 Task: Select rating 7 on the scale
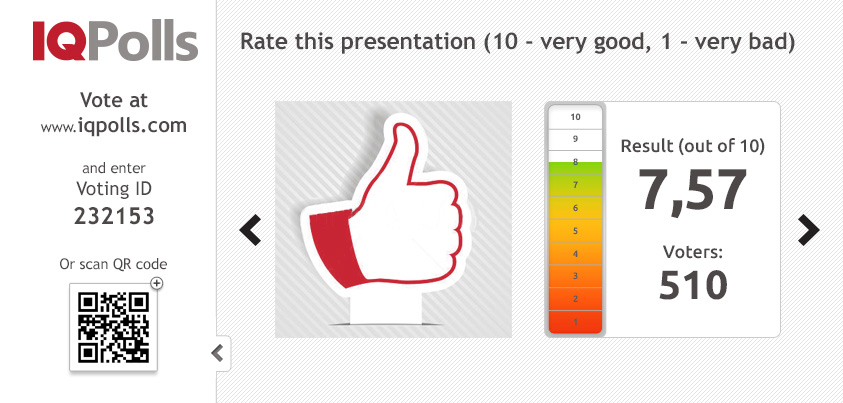pos(575,185)
